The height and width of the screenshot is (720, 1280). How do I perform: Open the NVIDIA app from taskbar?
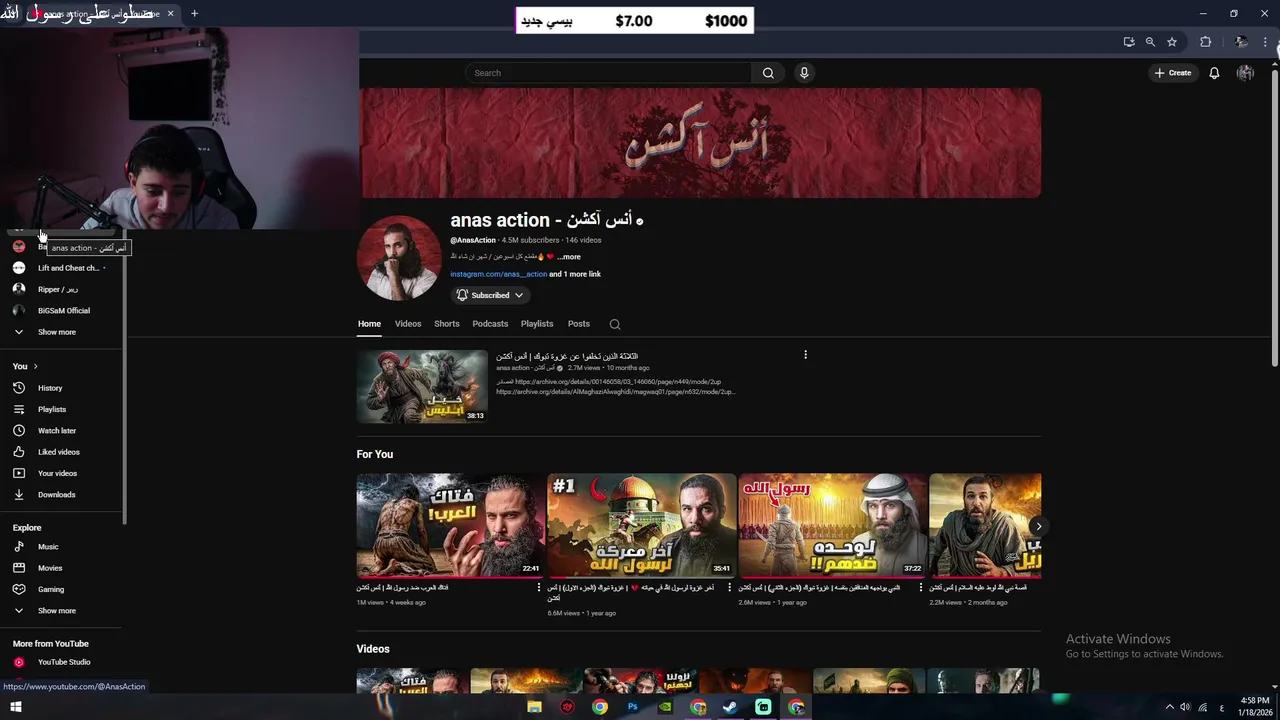tap(664, 707)
